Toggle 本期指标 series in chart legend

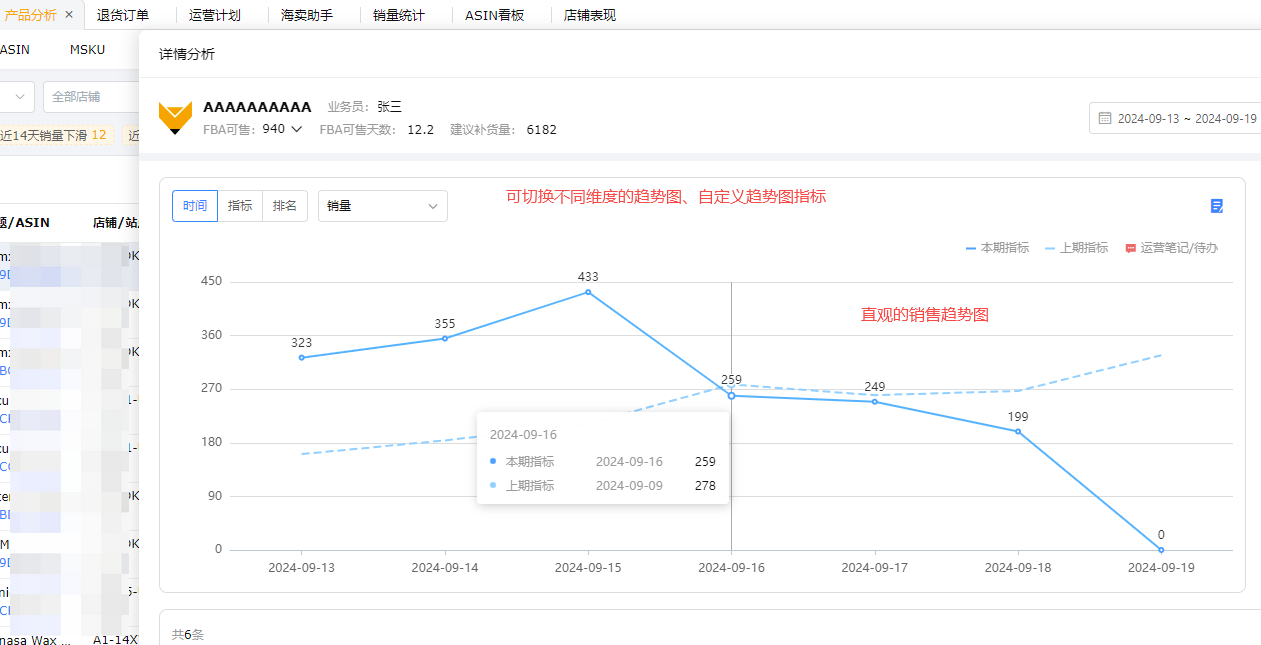pyautogui.click(x=997, y=248)
